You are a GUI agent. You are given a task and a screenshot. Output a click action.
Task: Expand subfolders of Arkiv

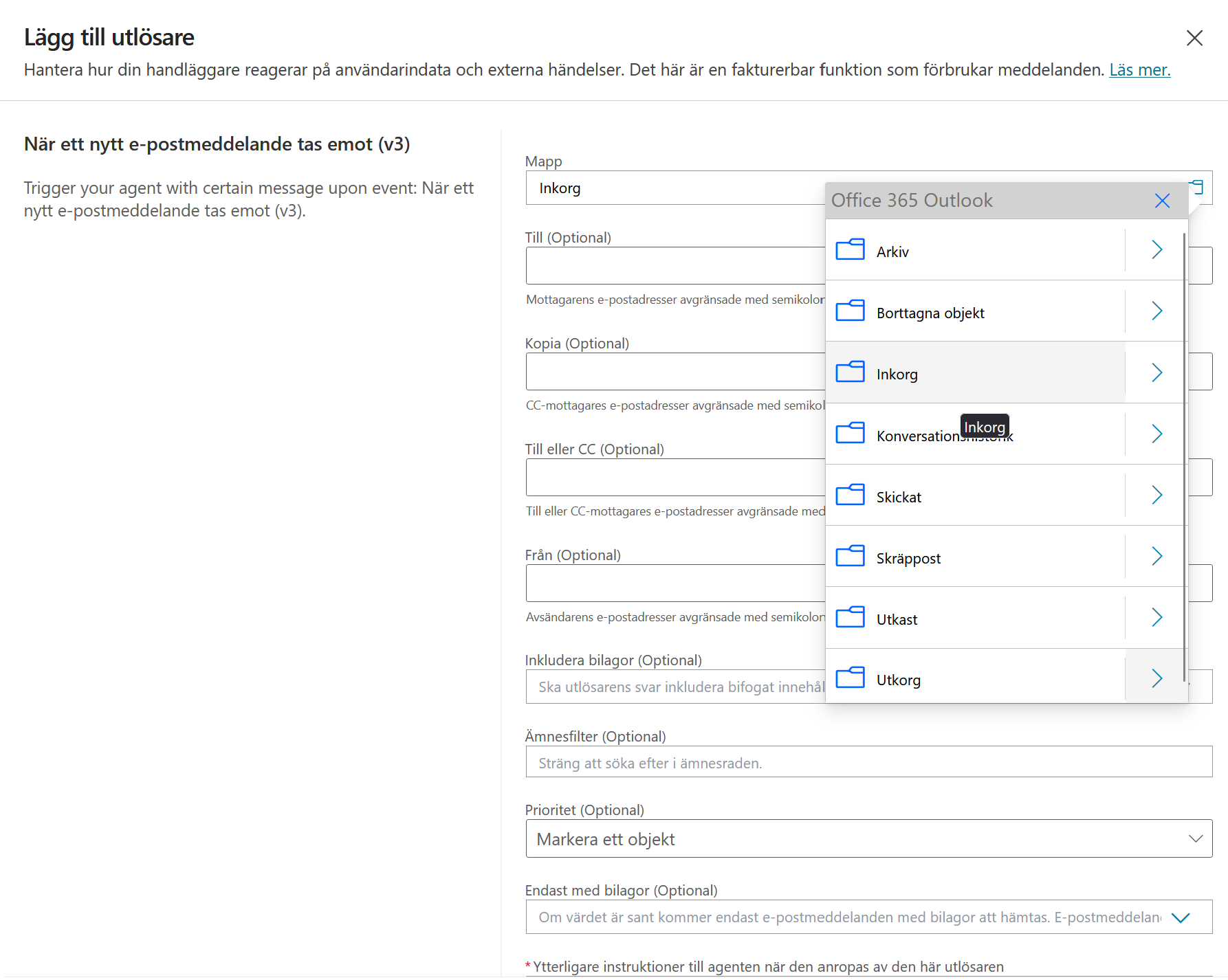point(1156,249)
